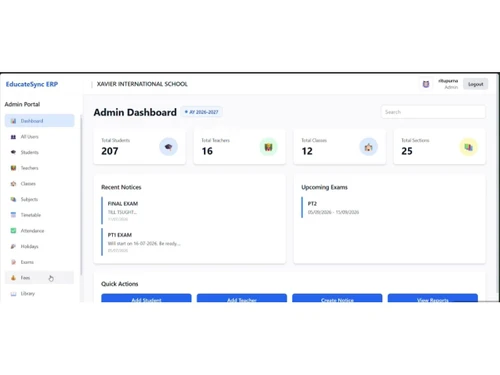500x375 pixels.
Task: Open the Attendance sidebar item
Action: 39,231
